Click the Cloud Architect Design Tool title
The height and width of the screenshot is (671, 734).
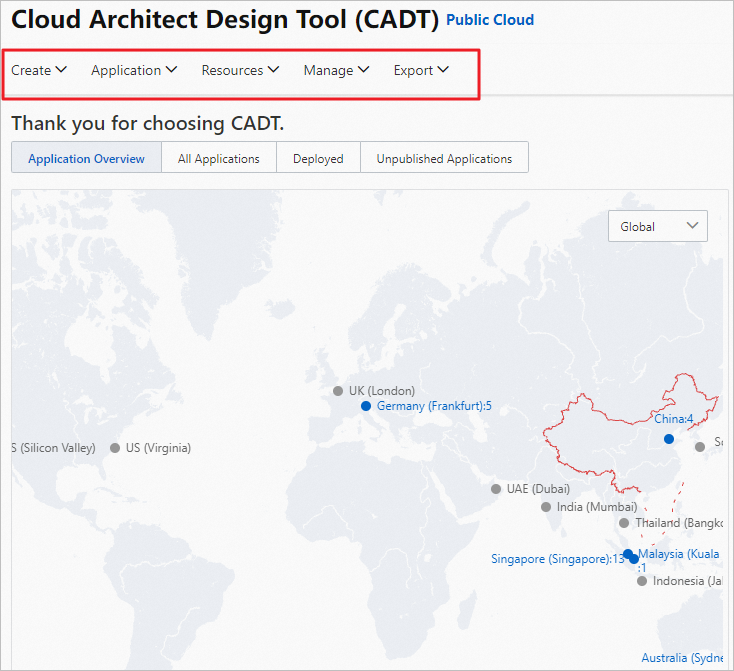225,20
